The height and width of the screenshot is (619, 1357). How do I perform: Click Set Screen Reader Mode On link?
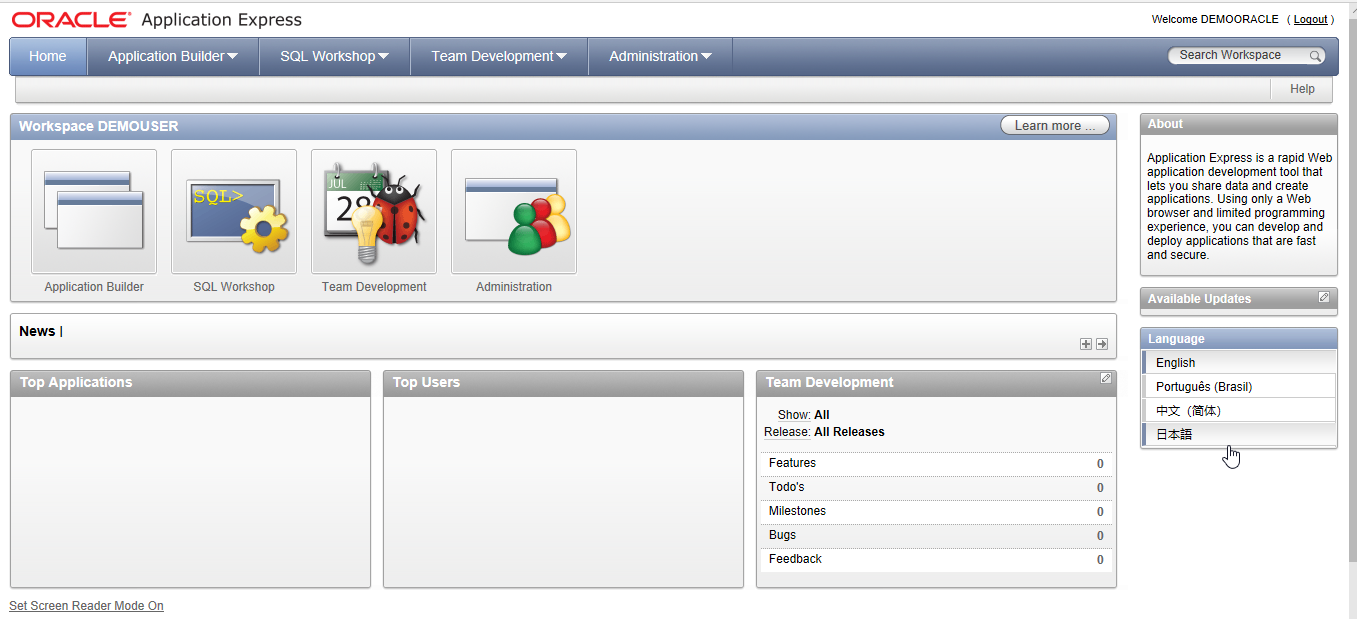86,606
